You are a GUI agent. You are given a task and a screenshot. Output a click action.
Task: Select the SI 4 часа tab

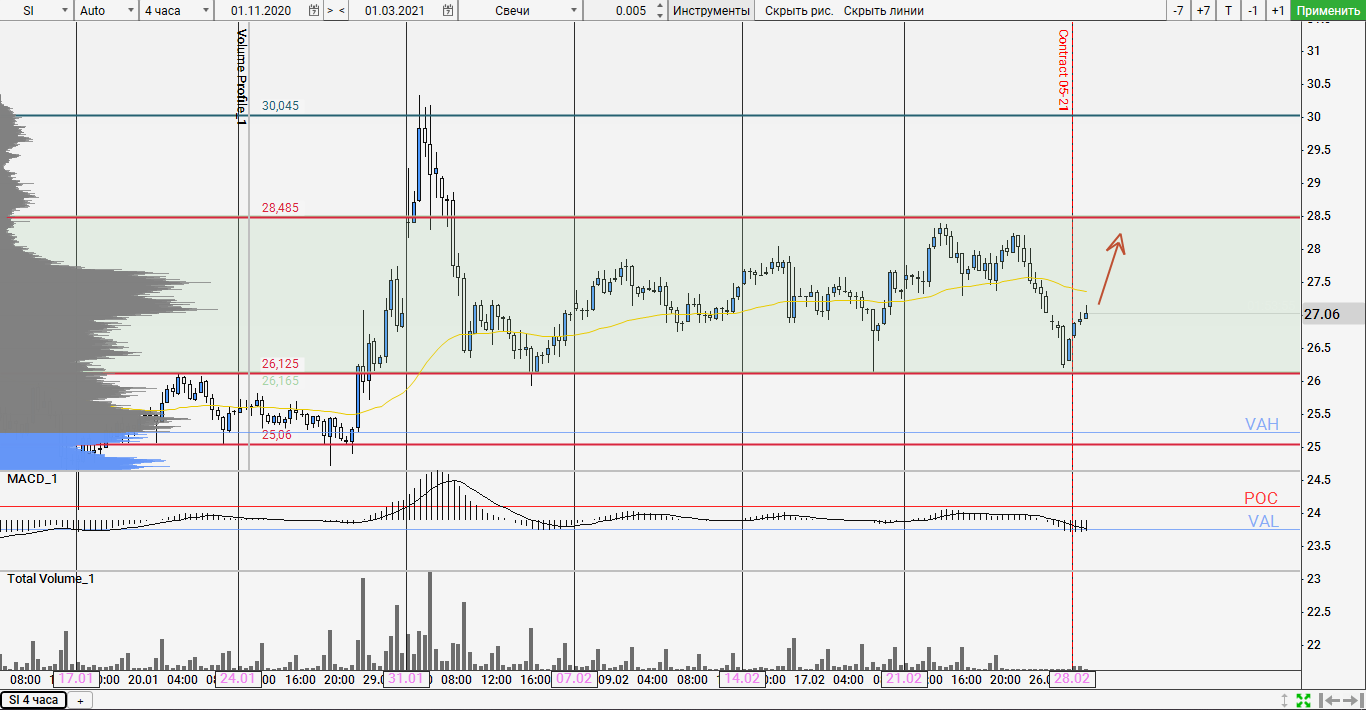tap(34, 700)
